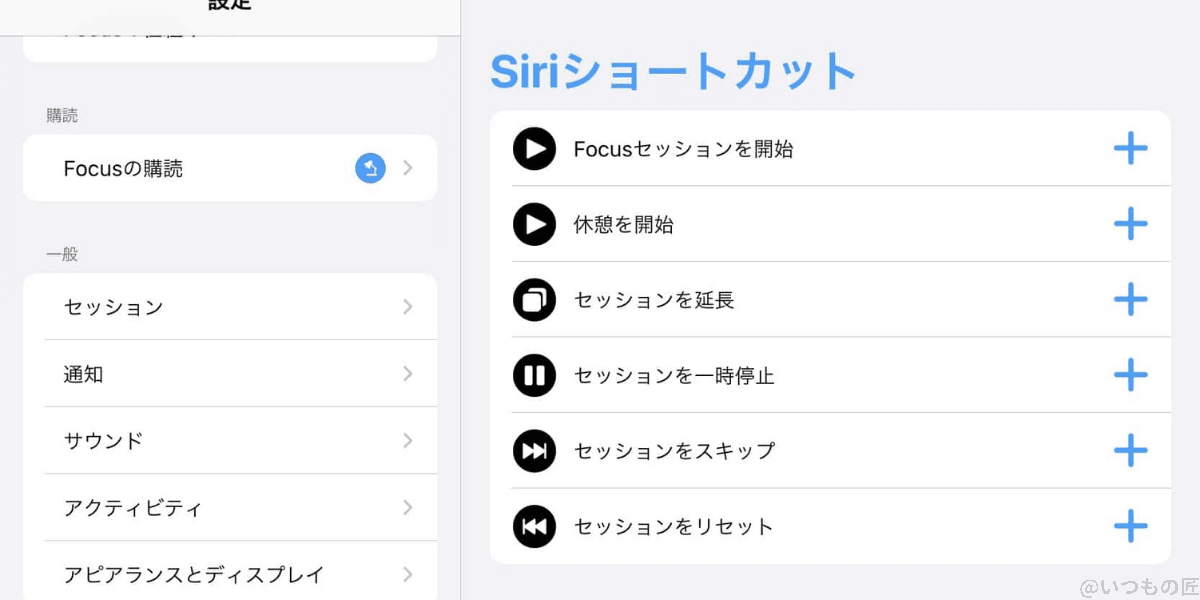Click the rewind icon beside セッションをリセット

[x=535, y=525]
